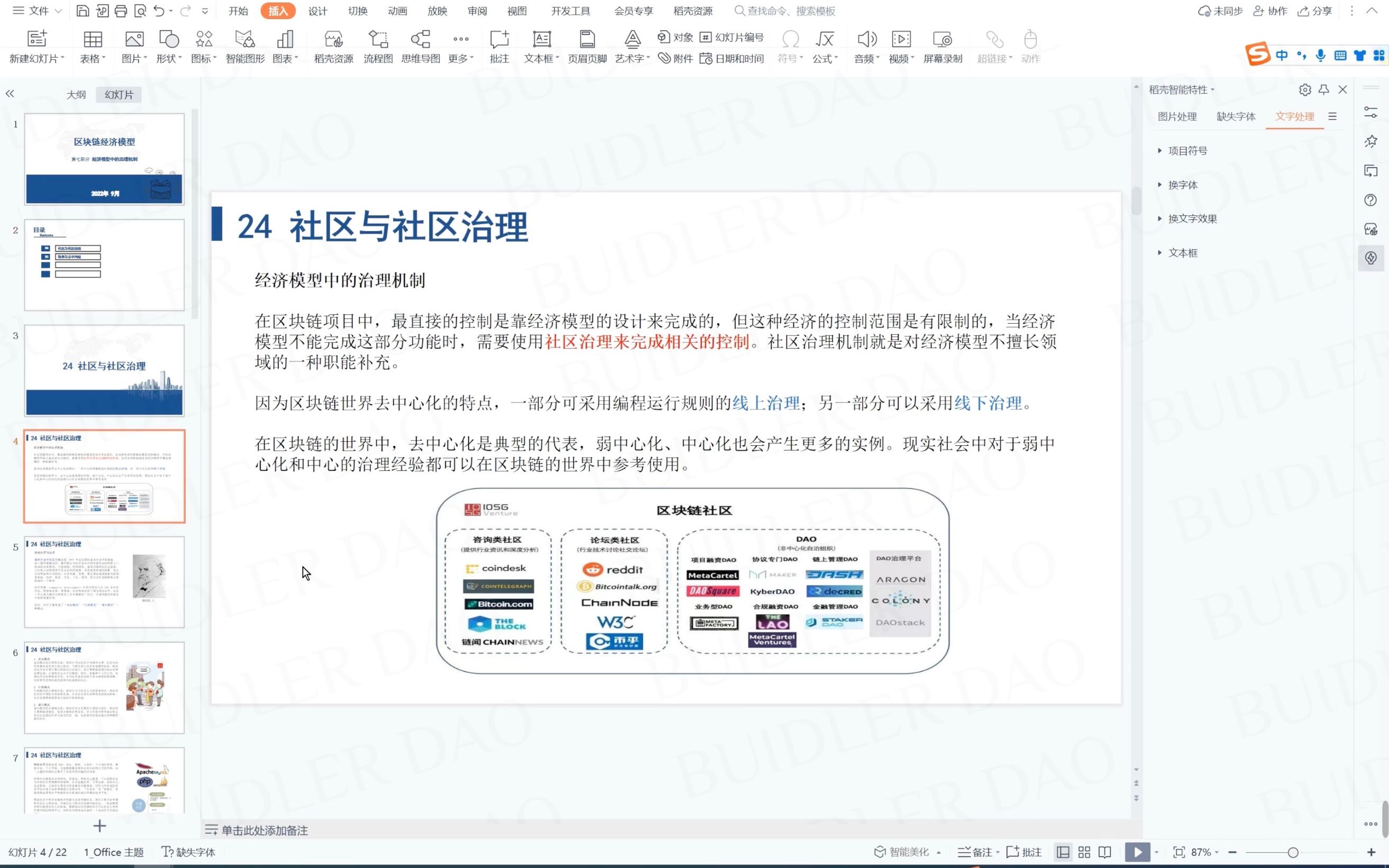The image size is (1389, 868).
Task: Open slideshow play button in status bar
Action: tap(1138, 852)
